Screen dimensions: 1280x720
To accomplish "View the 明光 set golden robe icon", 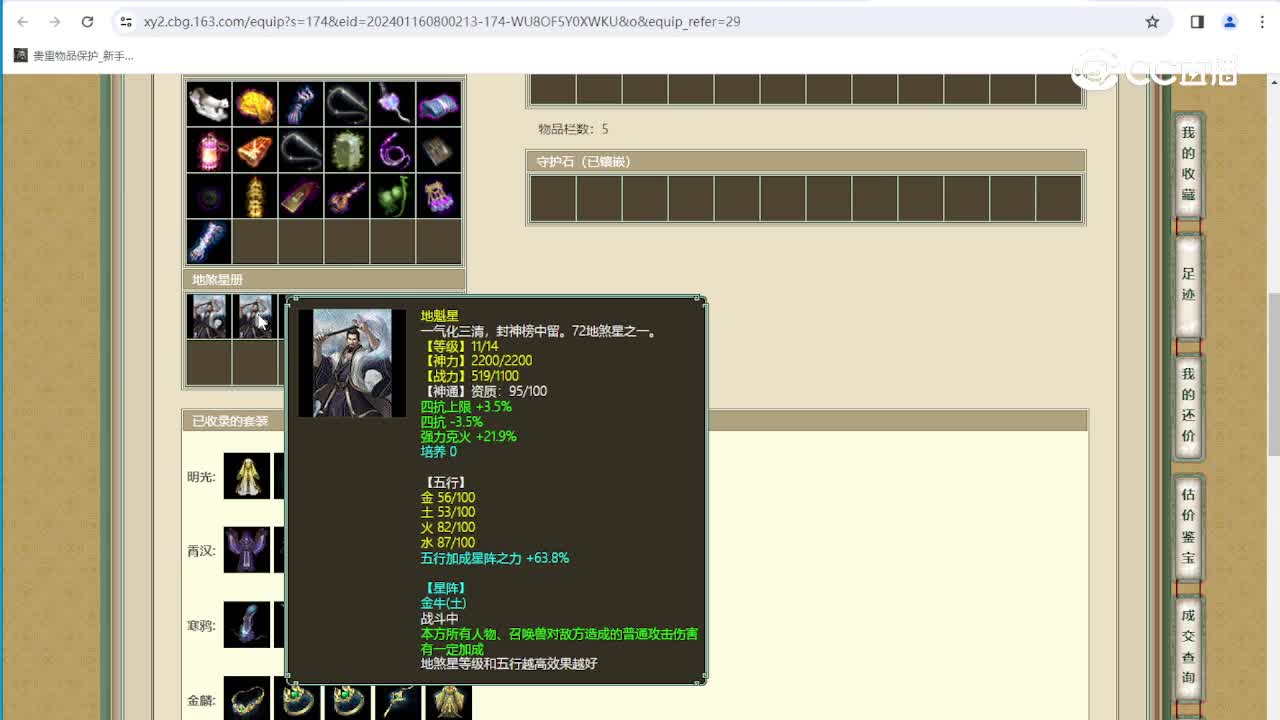I will [246, 476].
